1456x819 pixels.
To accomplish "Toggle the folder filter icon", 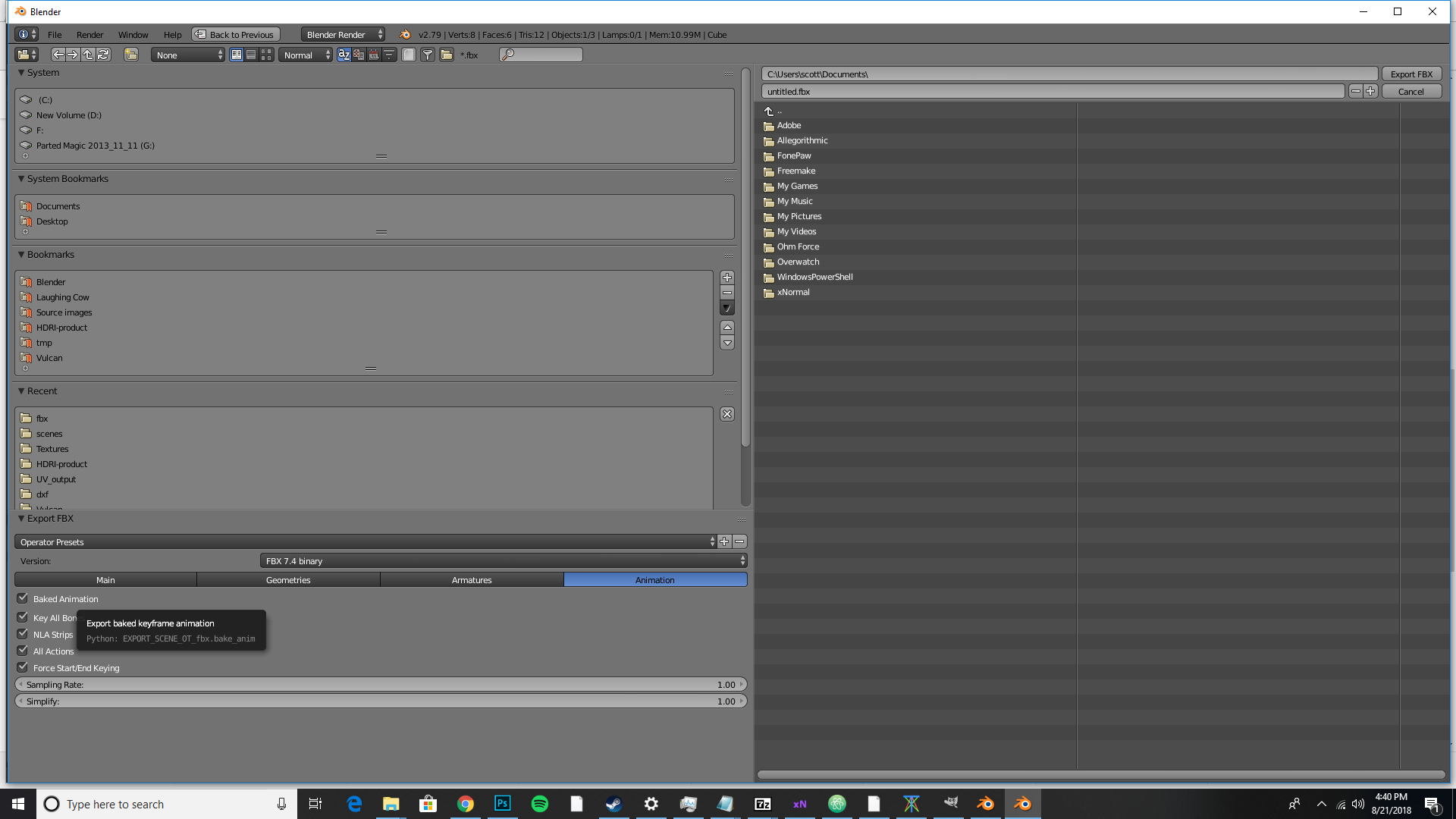I will pos(447,55).
